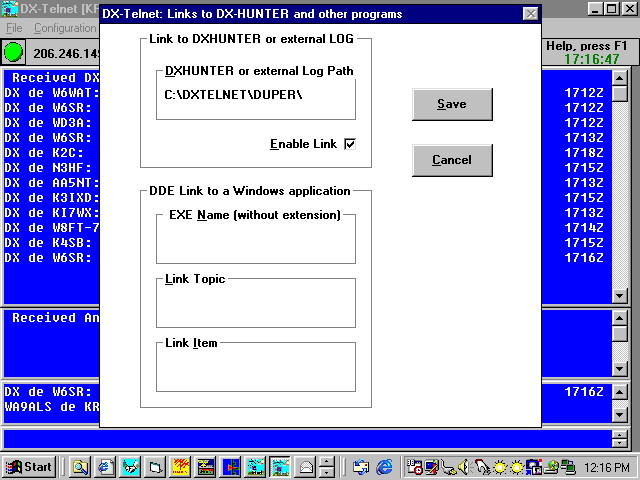Click the two-computers network tray icon
This screenshot has width=640, height=480.
[x=568, y=467]
